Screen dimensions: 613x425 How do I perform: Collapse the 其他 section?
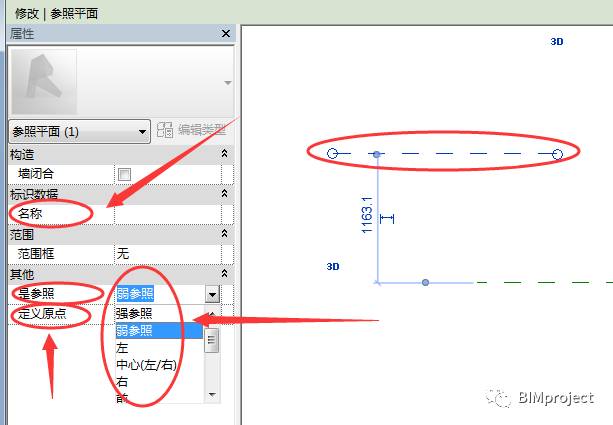[225, 274]
